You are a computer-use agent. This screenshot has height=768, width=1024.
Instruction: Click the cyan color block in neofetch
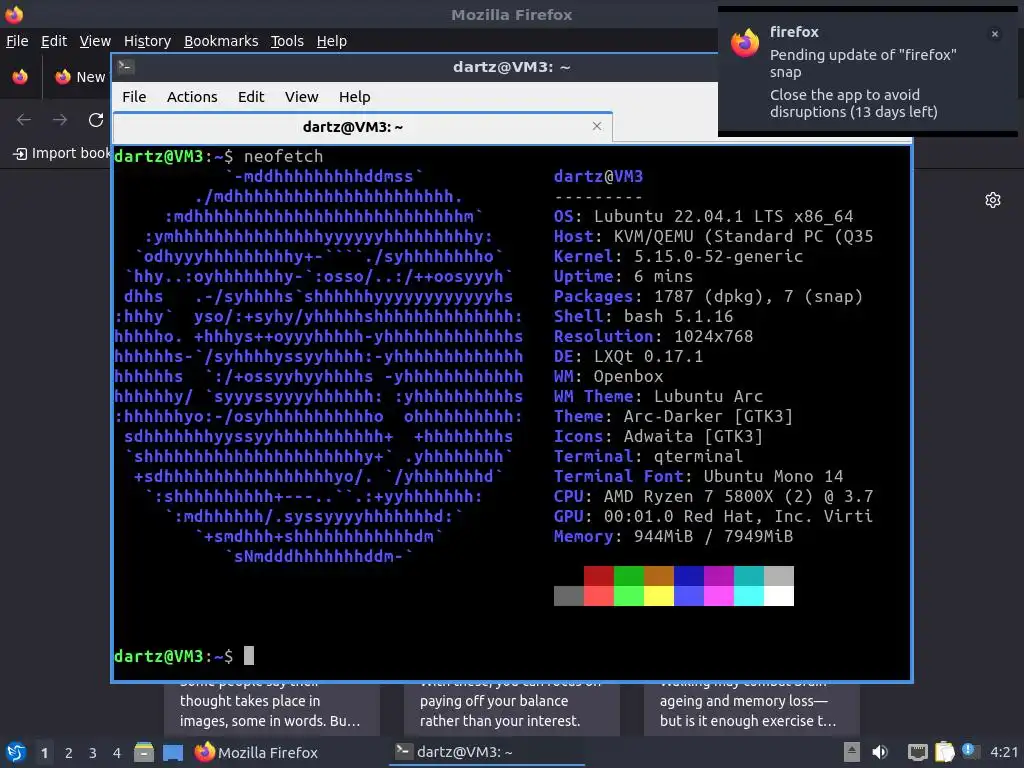tap(748, 596)
